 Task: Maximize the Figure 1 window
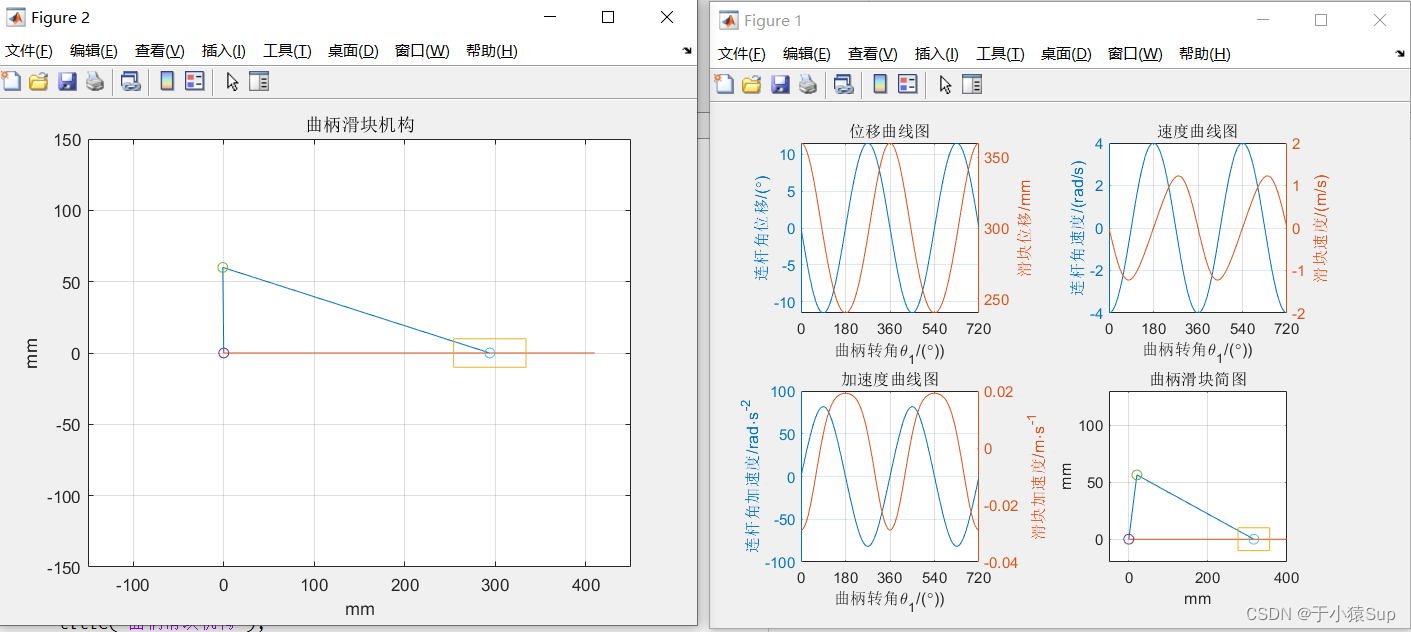1321,20
